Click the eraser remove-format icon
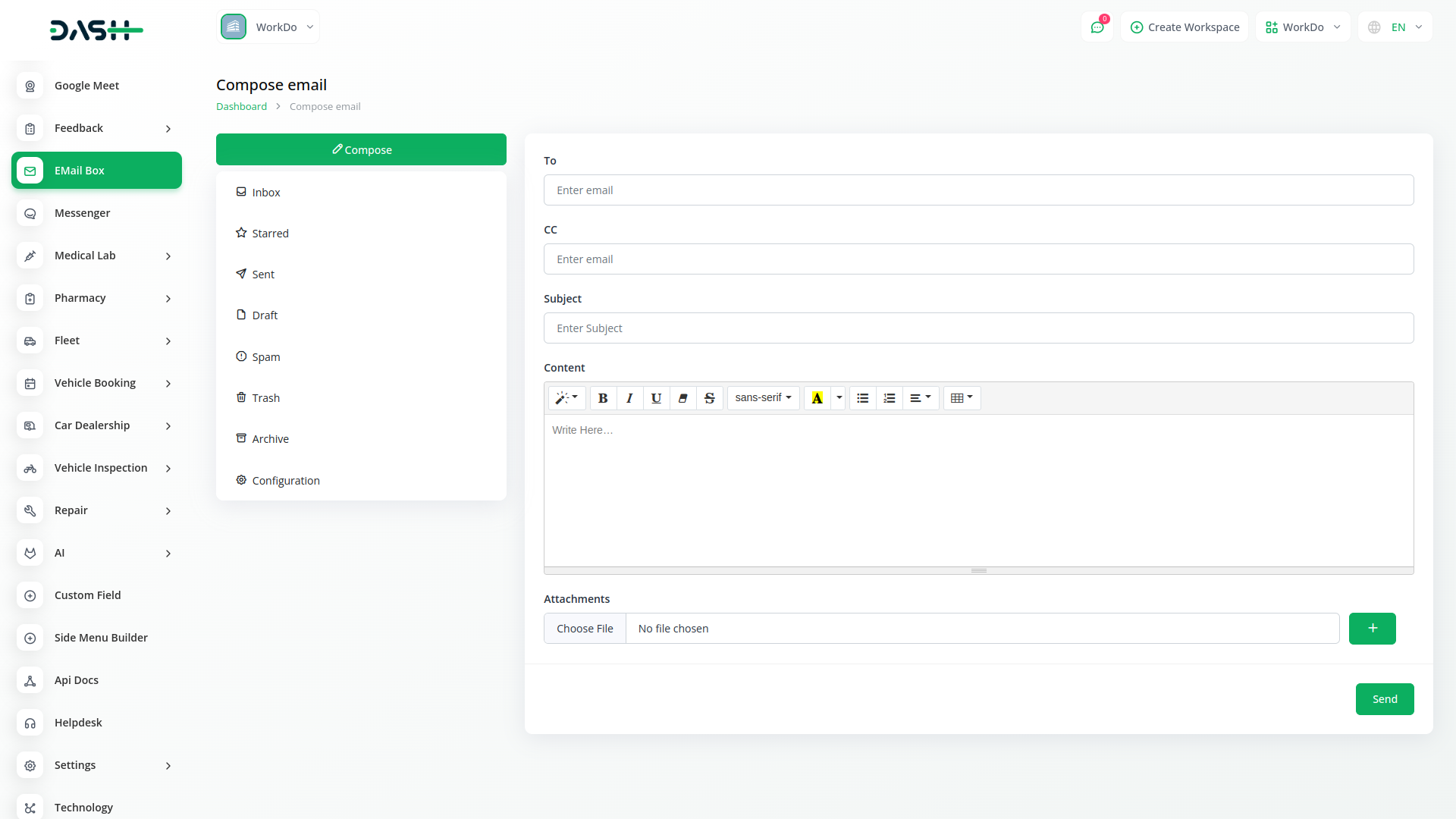Image resolution: width=1456 pixels, height=819 pixels. pyautogui.click(x=682, y=398)
